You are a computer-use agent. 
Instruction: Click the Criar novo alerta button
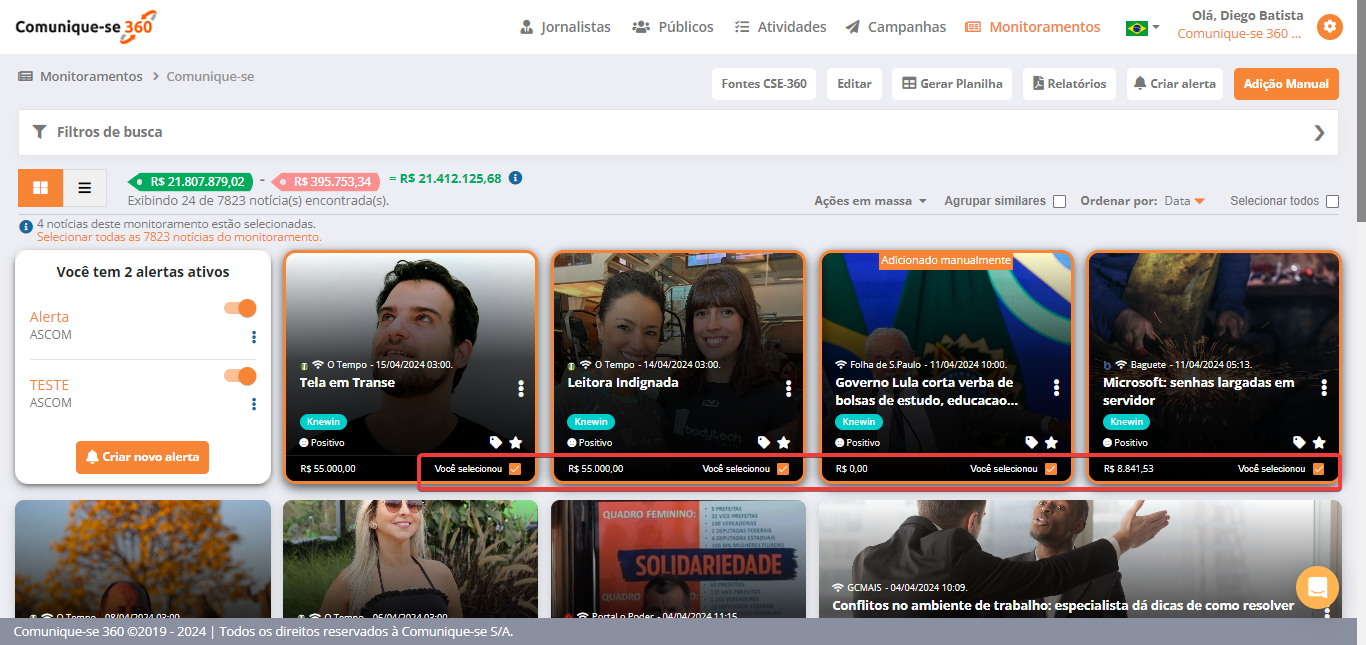[142, 457]
